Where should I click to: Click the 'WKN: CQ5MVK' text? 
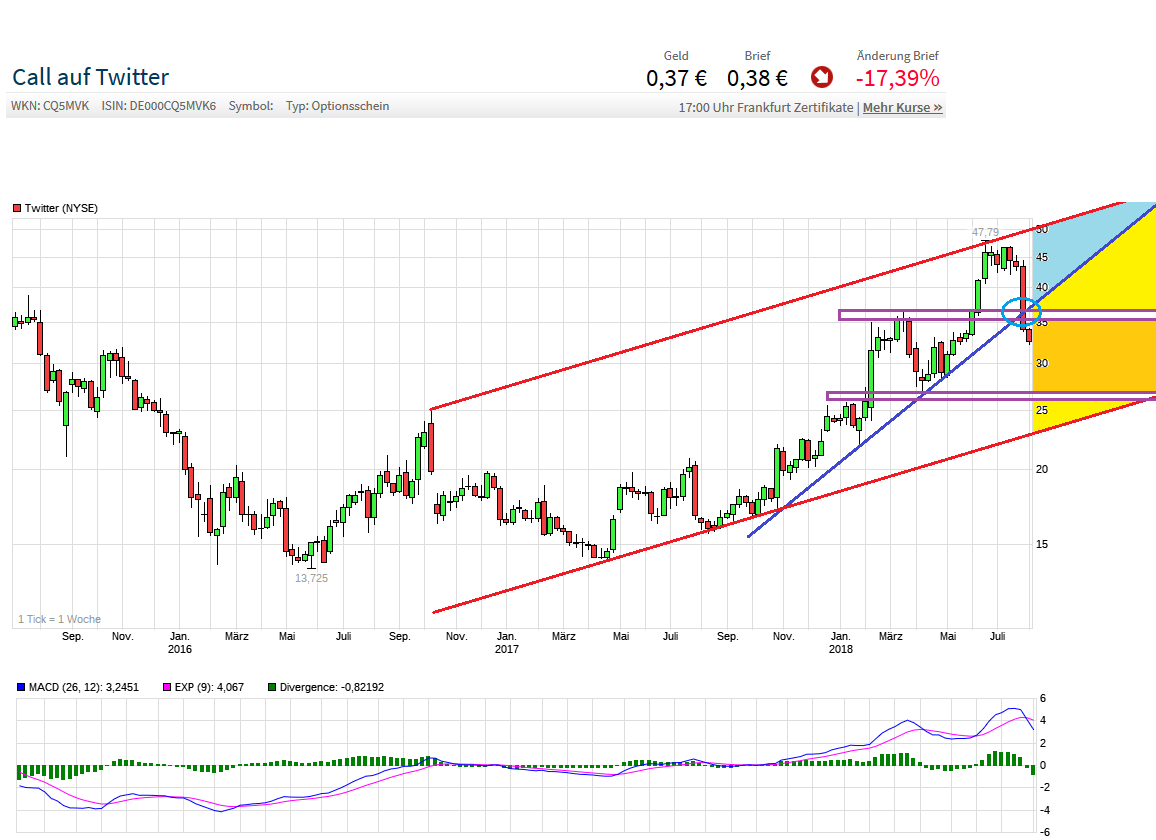click(x=50, y=106)
